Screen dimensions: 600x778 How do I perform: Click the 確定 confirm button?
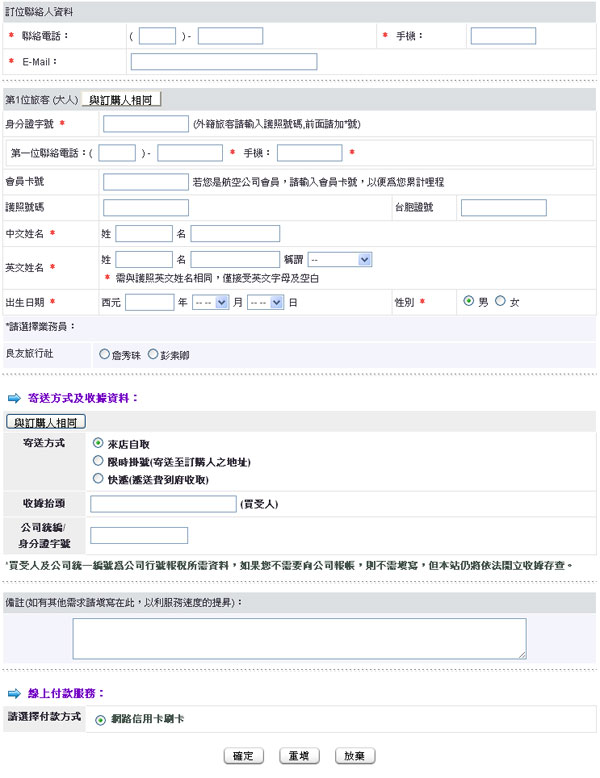[x=243, y=756]
